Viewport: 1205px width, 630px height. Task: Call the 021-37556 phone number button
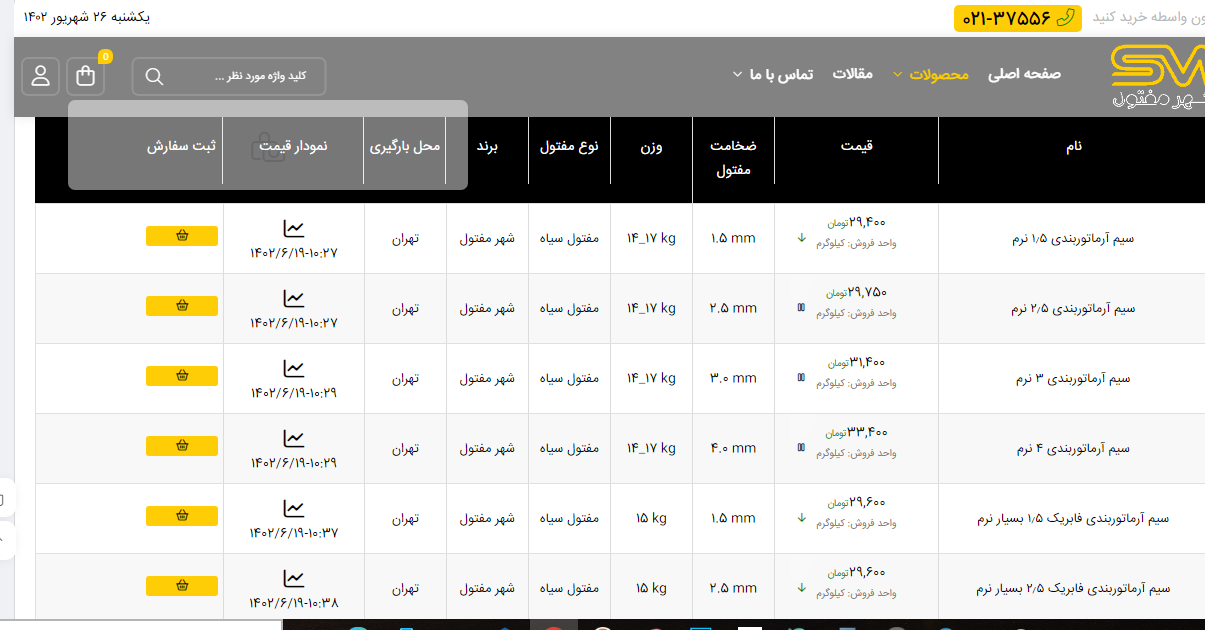(x=1017, y=18)
